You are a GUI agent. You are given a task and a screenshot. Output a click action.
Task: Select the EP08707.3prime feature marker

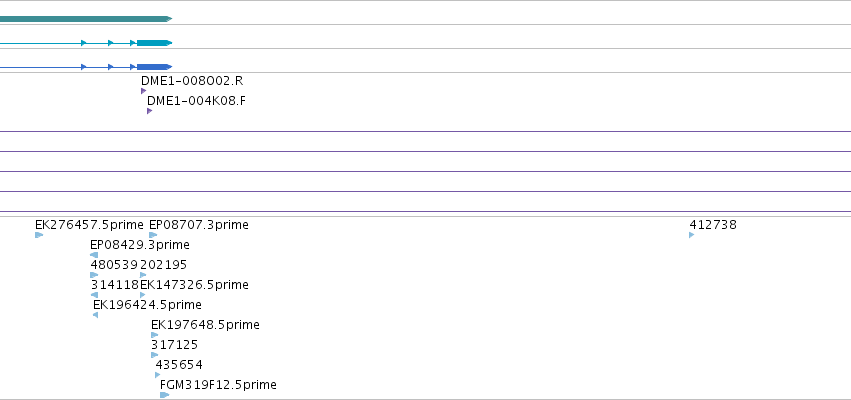(x=153, y=235)
